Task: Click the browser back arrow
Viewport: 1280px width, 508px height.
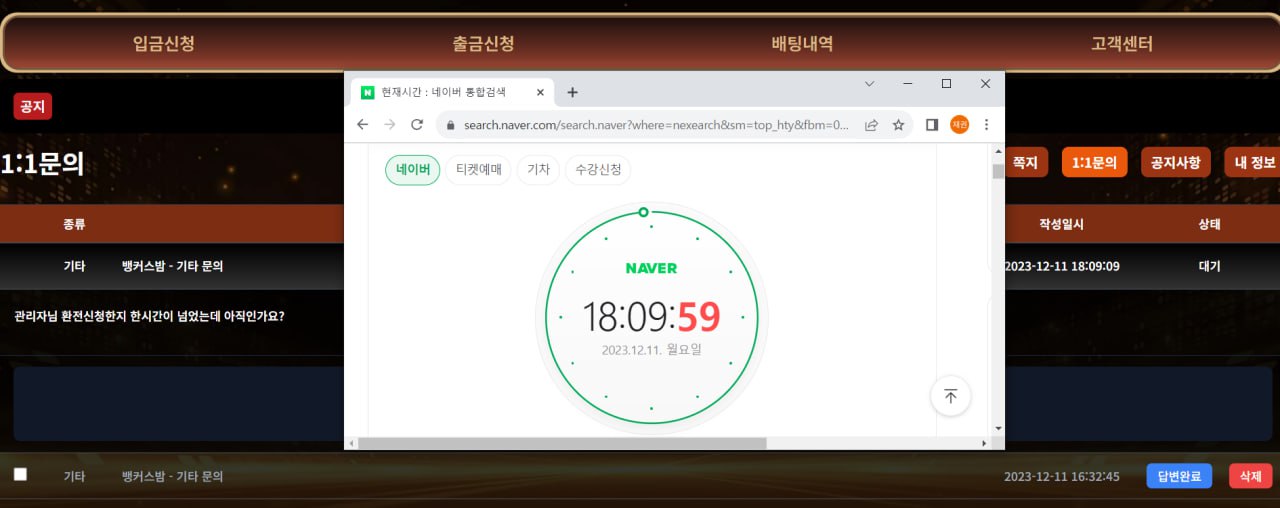Action: 363,125
